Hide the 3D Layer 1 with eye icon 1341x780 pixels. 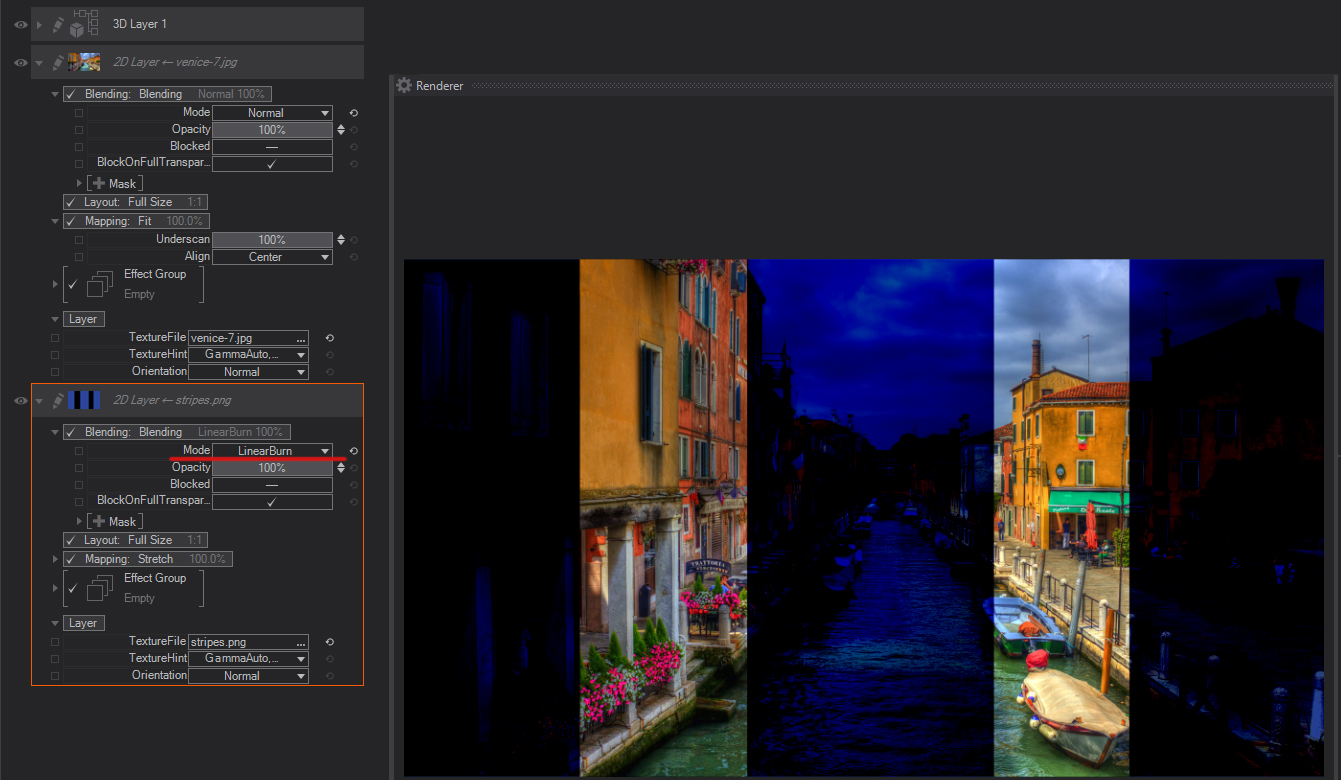click(20, 24)
